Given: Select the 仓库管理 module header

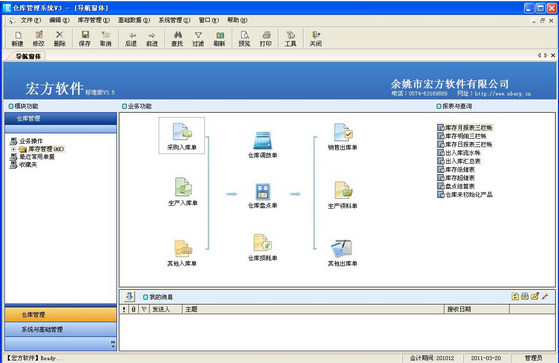Looking at the screenshot, I should coord(60,118).
